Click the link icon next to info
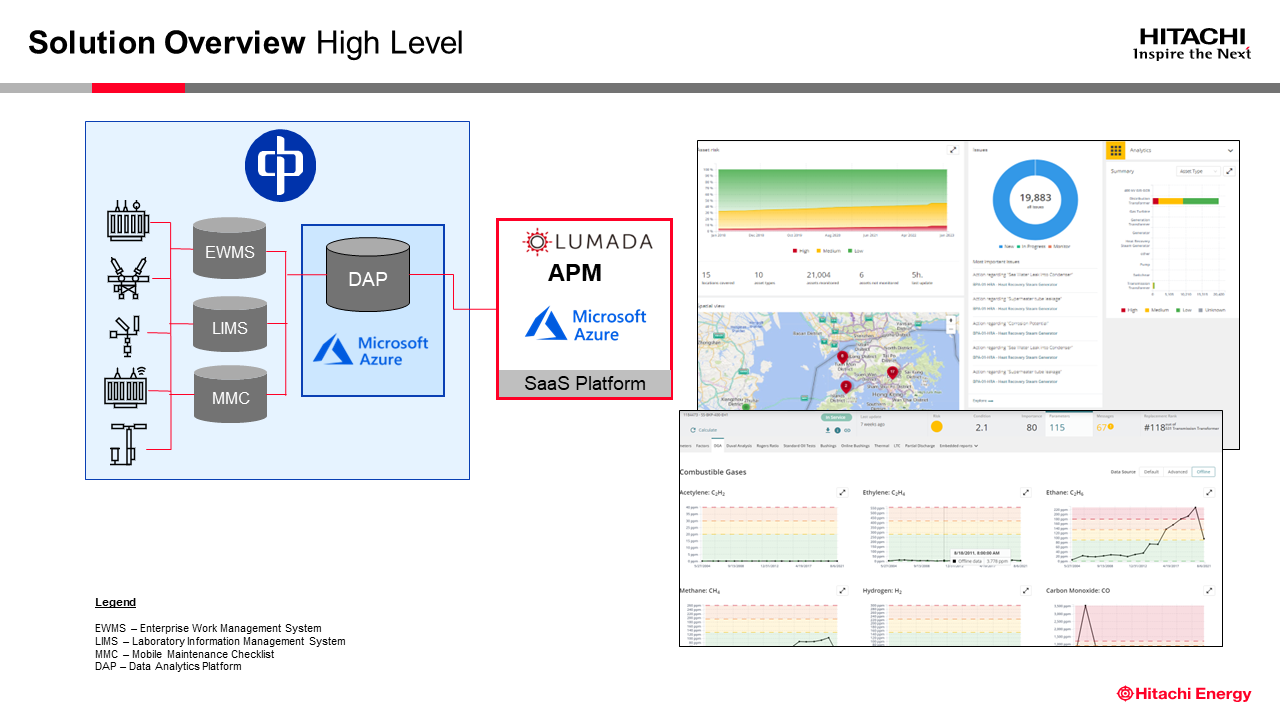This screenshot has width=1280, height=720. [x=847, y=430]
